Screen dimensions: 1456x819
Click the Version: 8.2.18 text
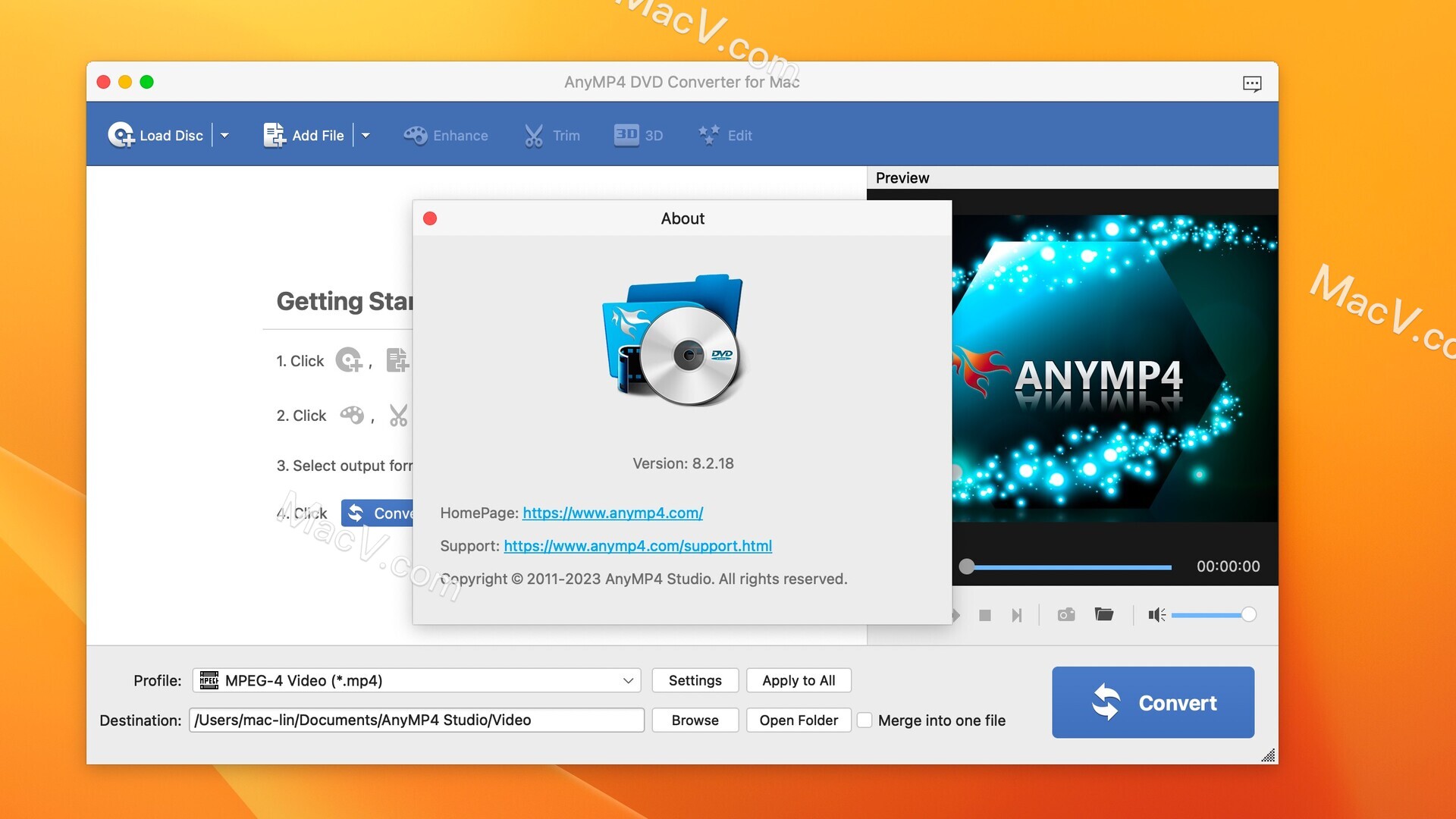(x=683, y=463)
